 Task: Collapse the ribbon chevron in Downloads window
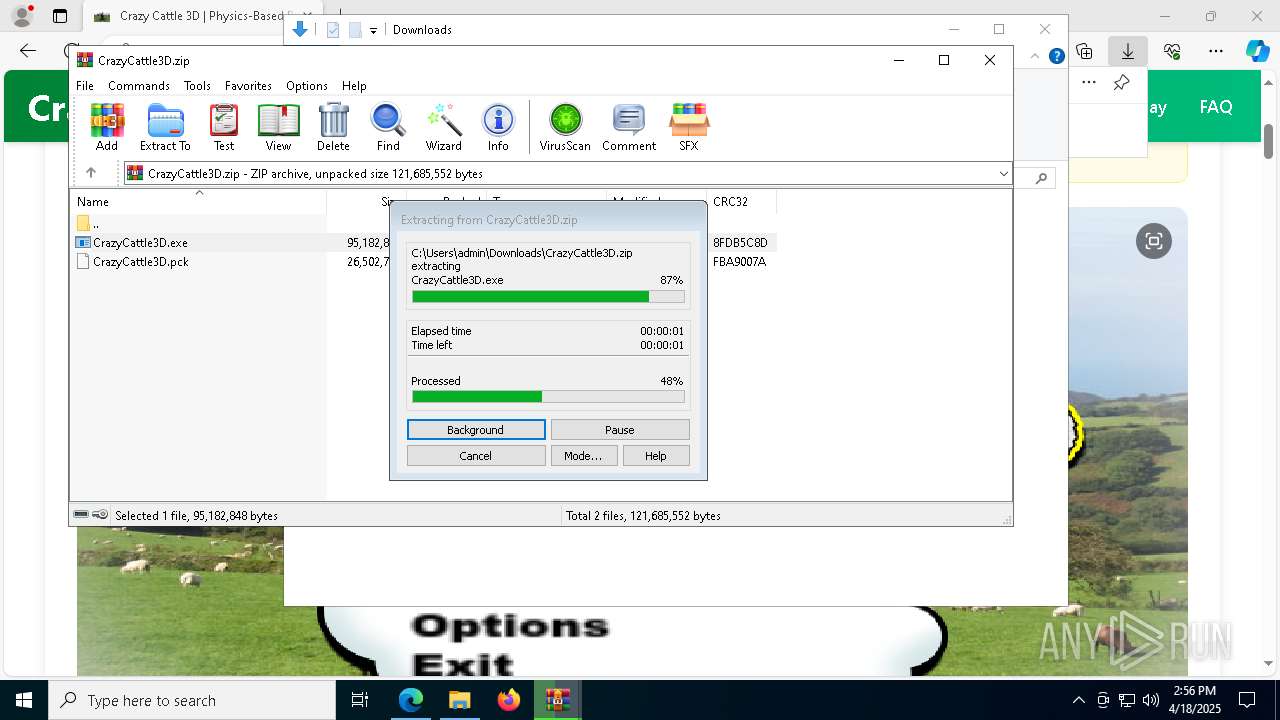coord(1036,56)
